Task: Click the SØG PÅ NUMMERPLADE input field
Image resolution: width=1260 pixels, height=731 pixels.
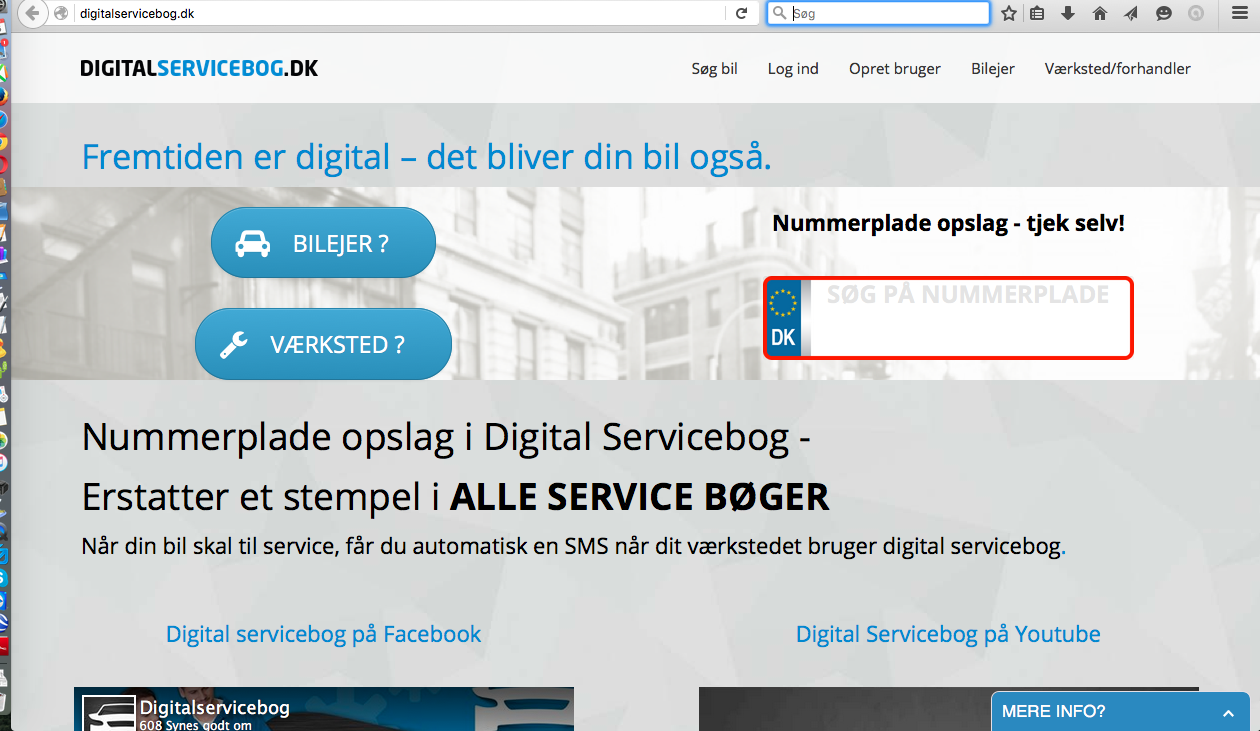Action: coord(948,318)
